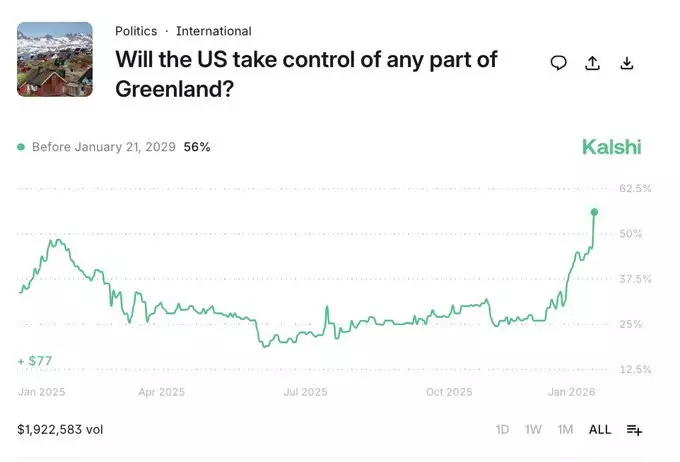
Task: Open the Politics category link
Action: click(136, 31)
